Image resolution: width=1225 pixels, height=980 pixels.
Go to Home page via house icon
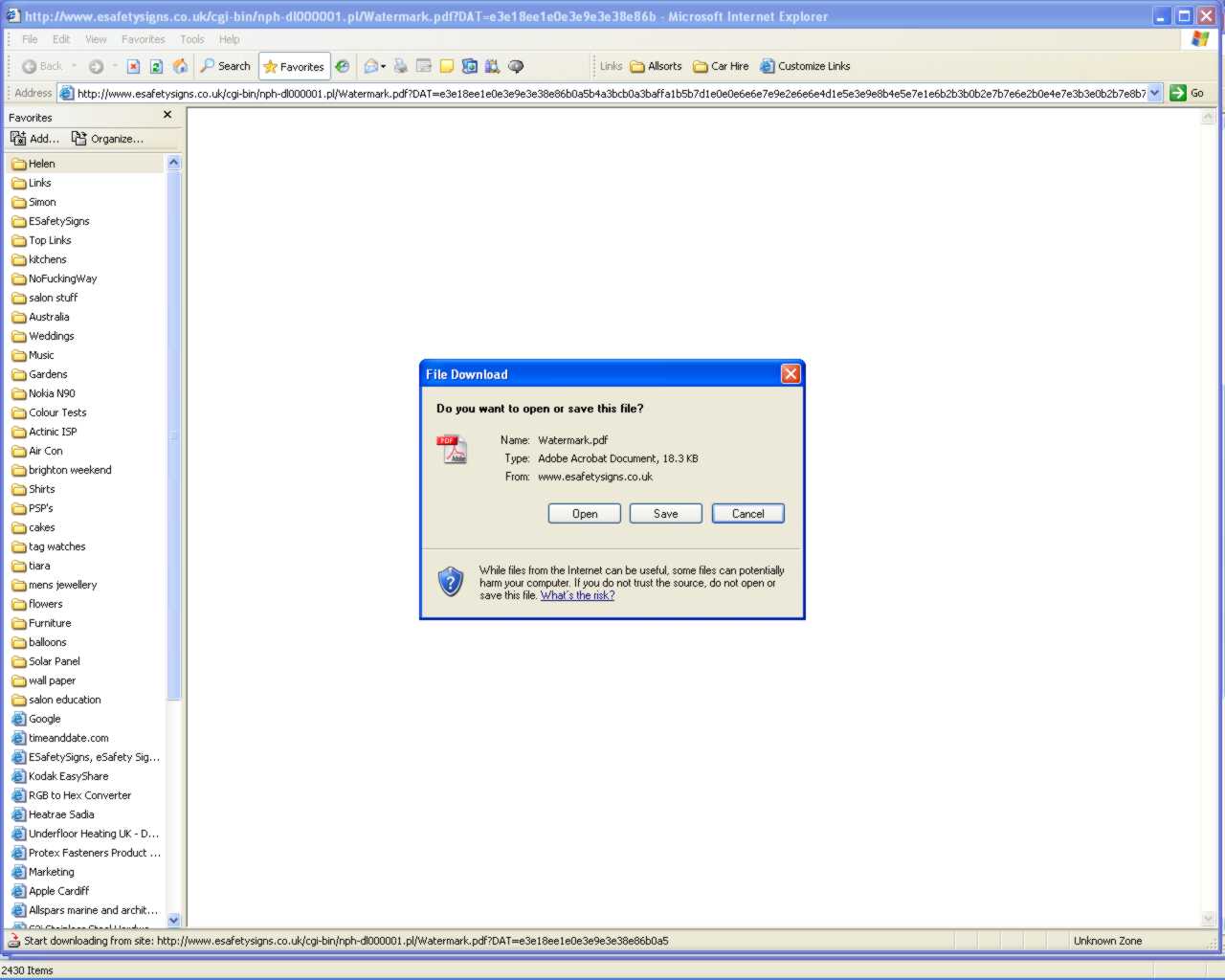[x=180, y=66]
